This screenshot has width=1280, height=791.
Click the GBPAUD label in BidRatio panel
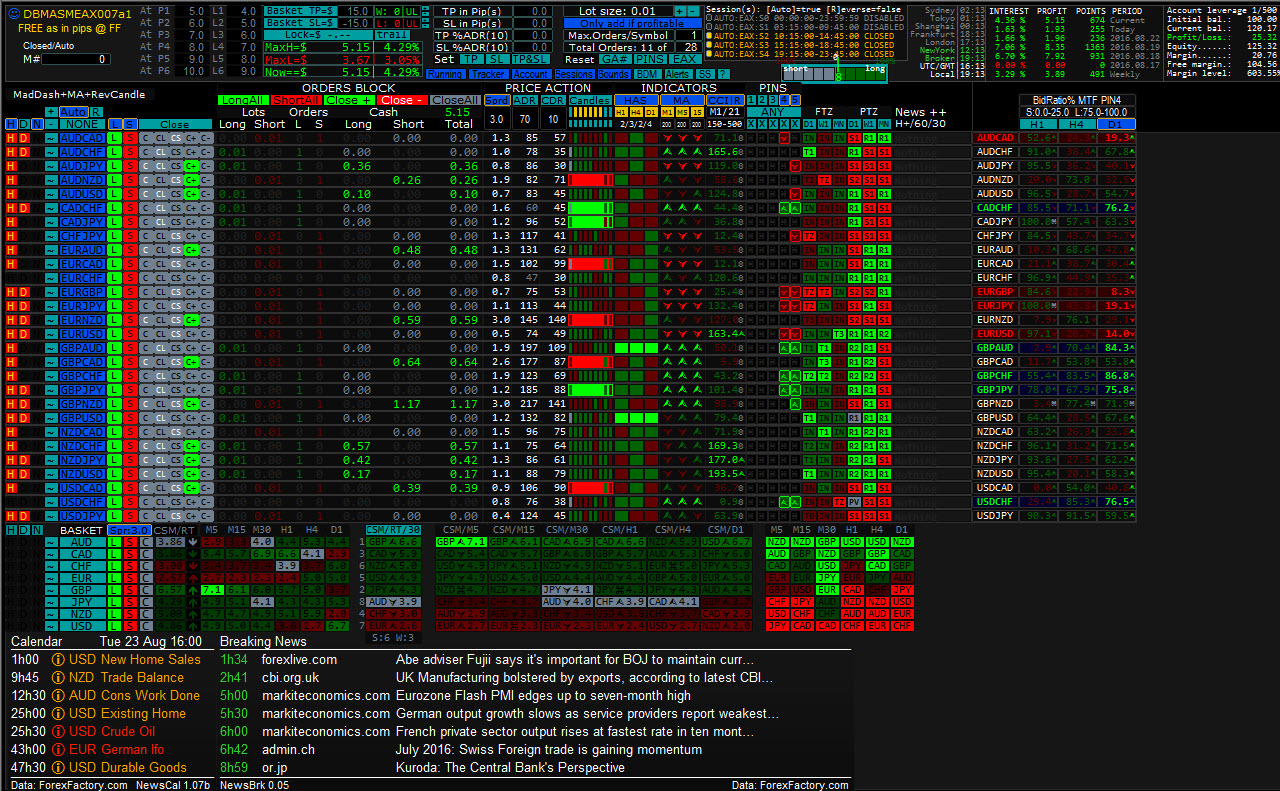click(x=995, y=348)
